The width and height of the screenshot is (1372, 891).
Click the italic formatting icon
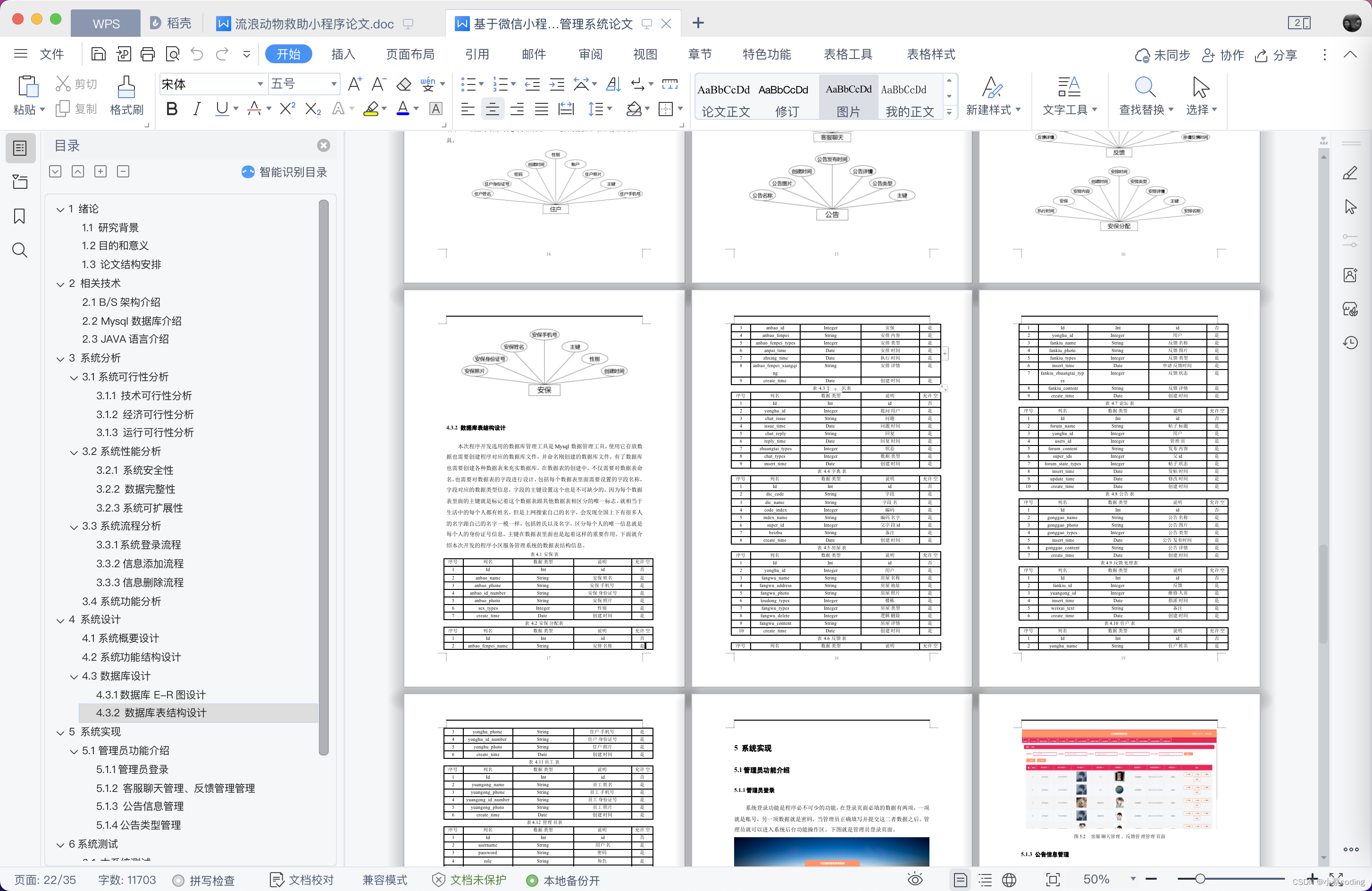pos(195,109)
